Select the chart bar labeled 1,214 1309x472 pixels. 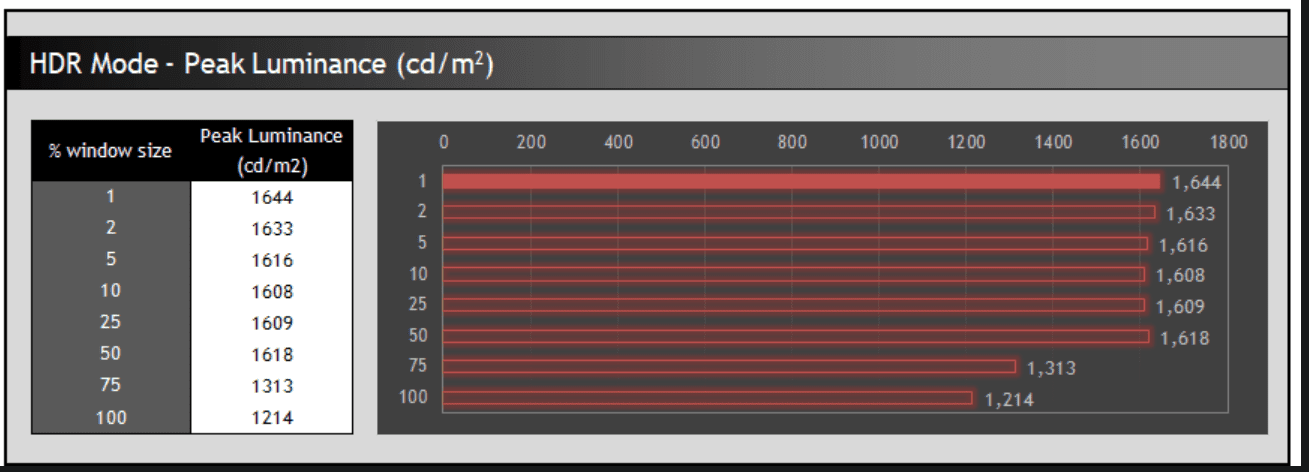[707, 398]
